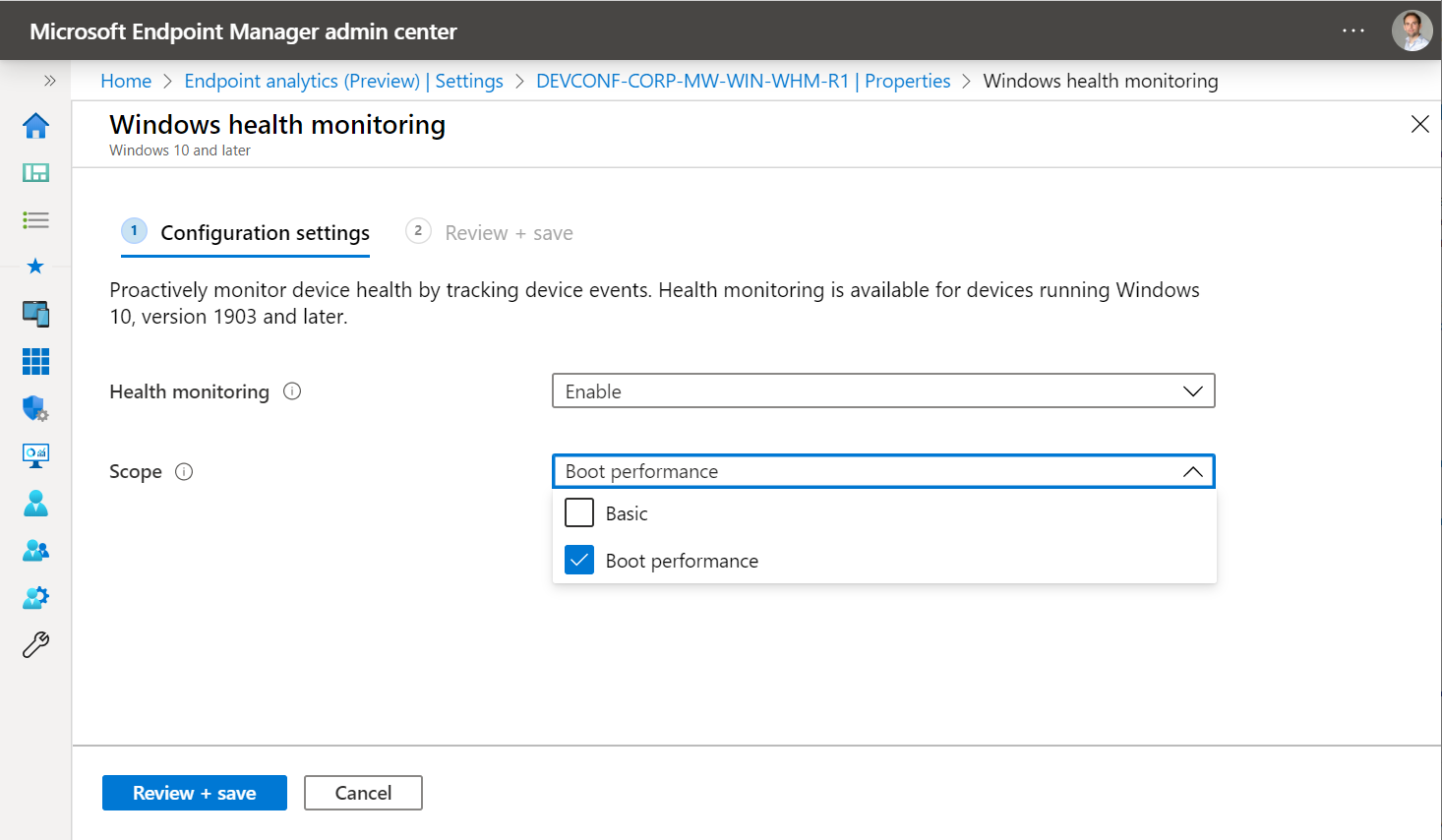
Task: Toggle the Tenant administration icon selection
Action: [35, 597]
